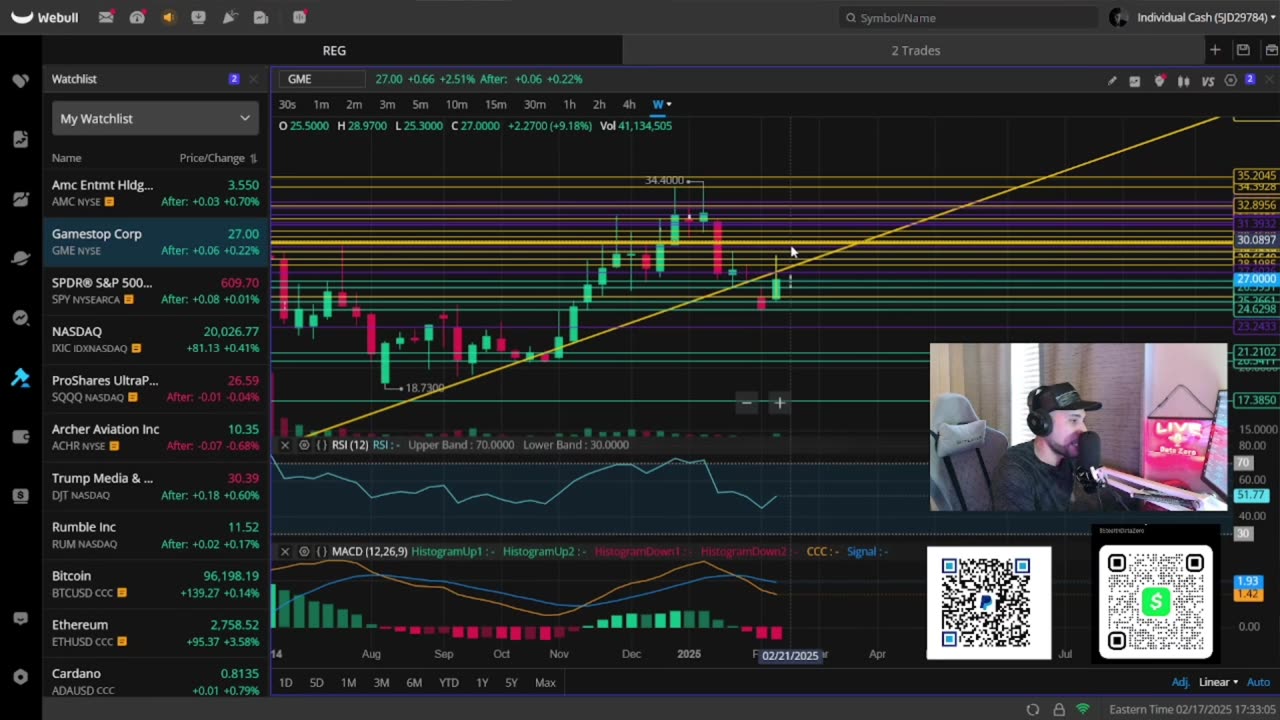This screenshot has width=1280, height=720.
Task: Open the messages envelope icon in top bar
Action: click(x=106, y=17)
